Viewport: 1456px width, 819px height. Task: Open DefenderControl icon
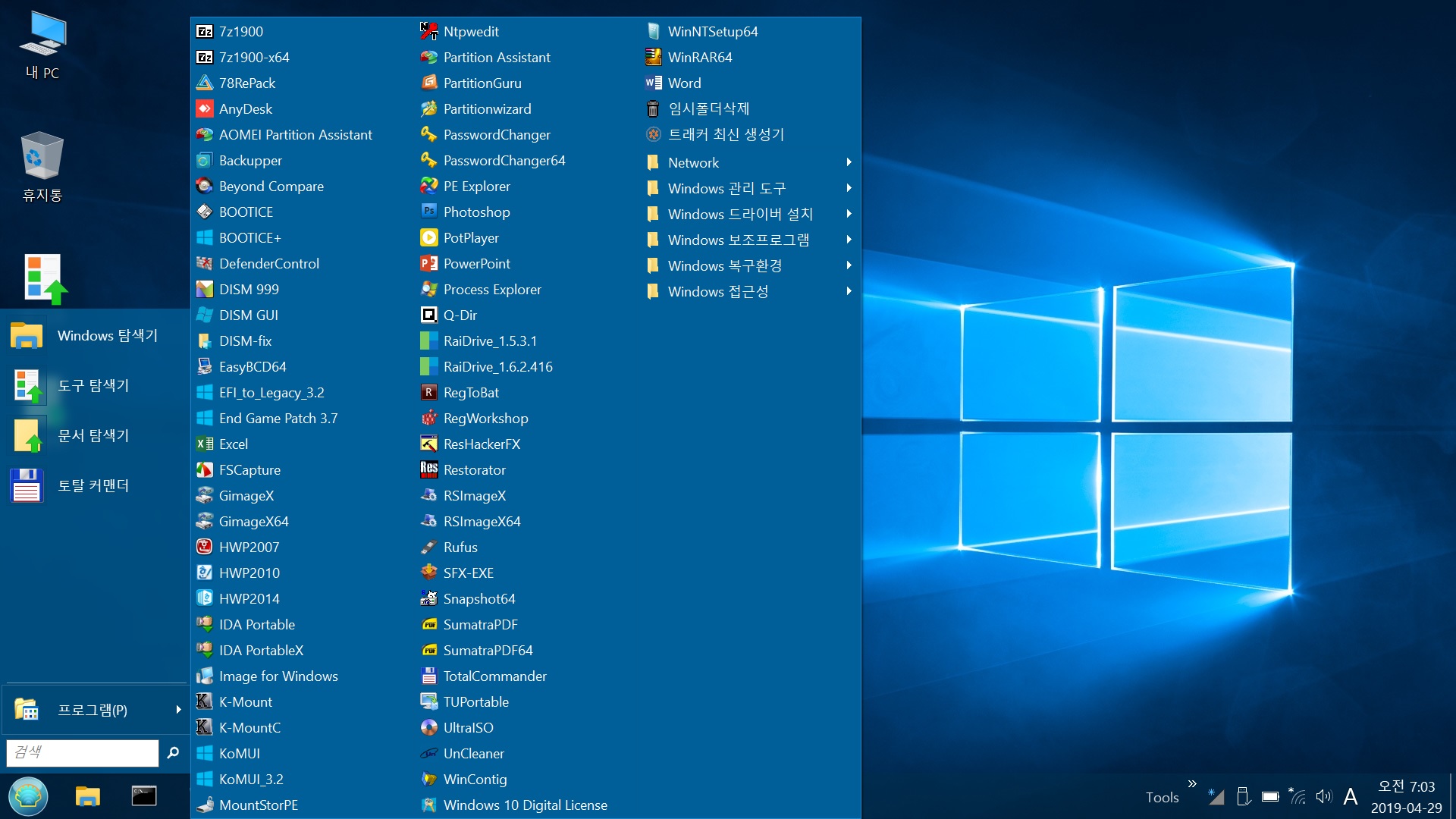pos(205,263)
